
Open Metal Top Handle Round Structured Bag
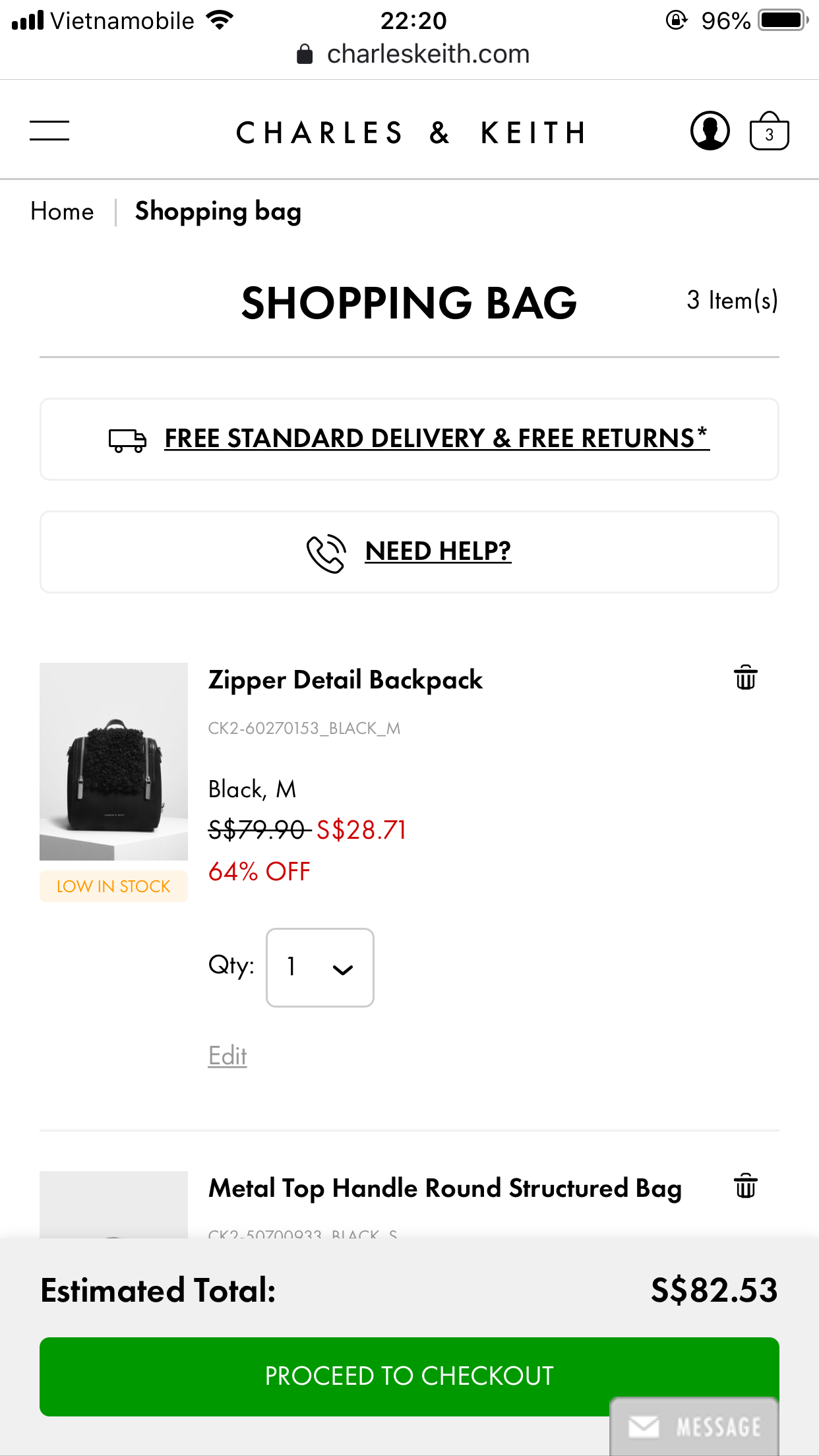tap(444, 1188)
